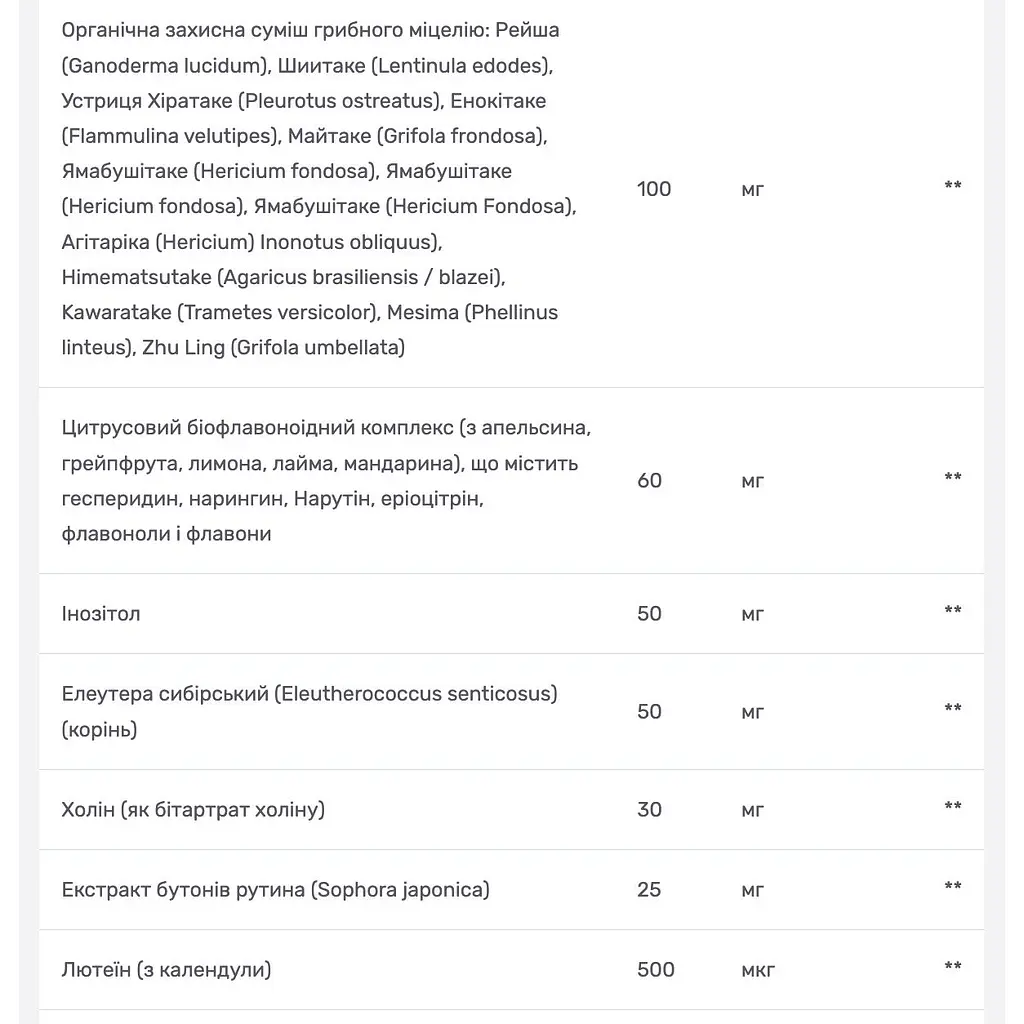This screenshot has height=1024, width=1024.
Task: Select the 50 value in Інозітол row
Action: (x=649, y=614)
